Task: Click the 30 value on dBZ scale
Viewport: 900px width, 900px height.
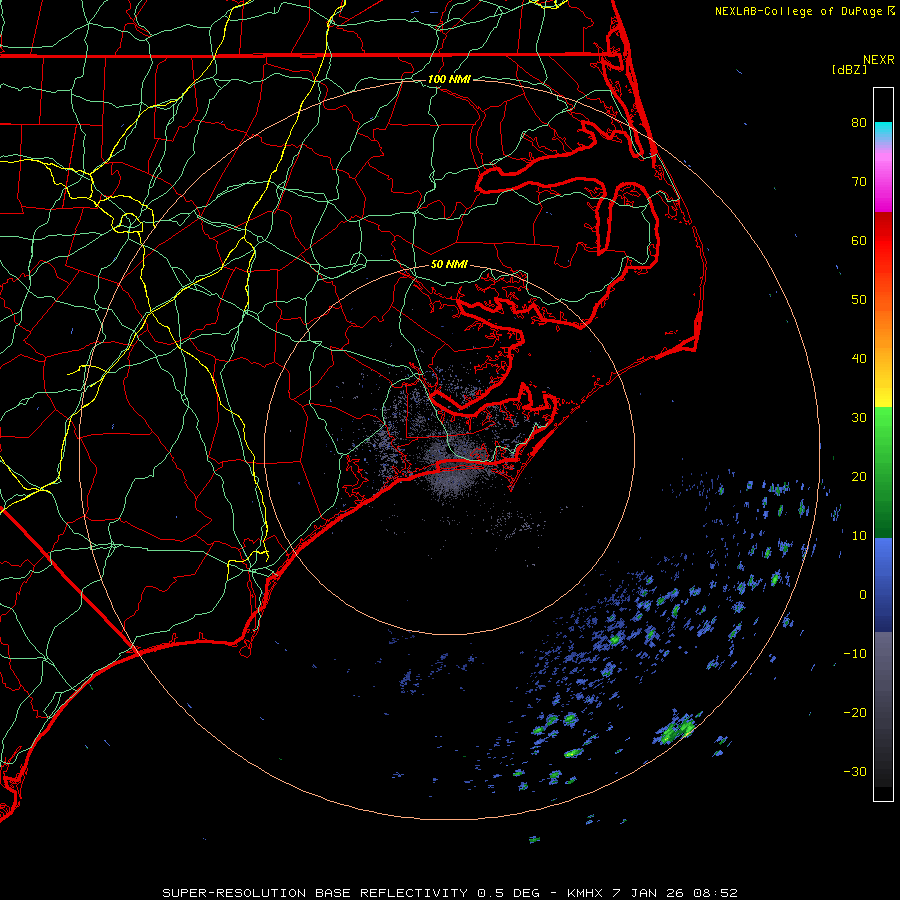Action: click(x=859, y=417)
